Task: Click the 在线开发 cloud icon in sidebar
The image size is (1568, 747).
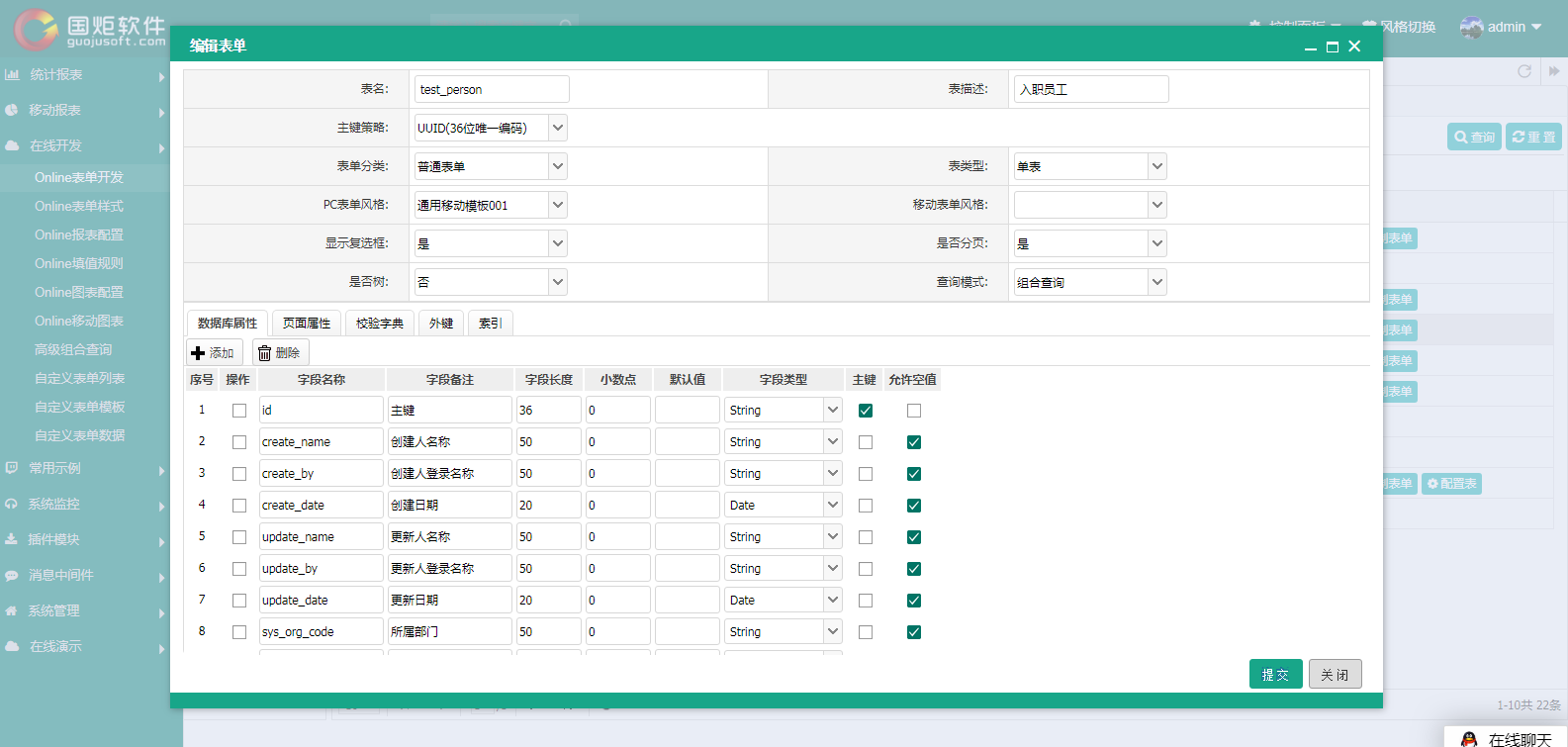Action: (12, 145)
